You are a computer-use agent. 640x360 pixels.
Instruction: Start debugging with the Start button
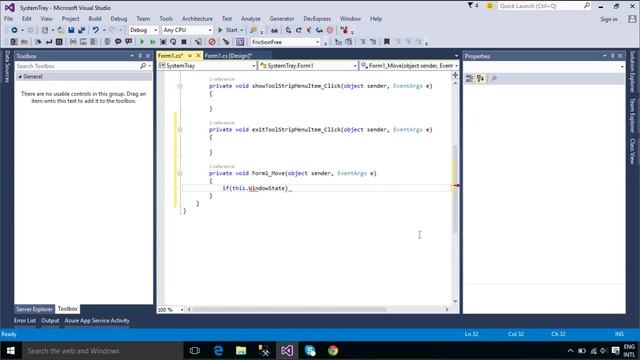tap(230, 30)
